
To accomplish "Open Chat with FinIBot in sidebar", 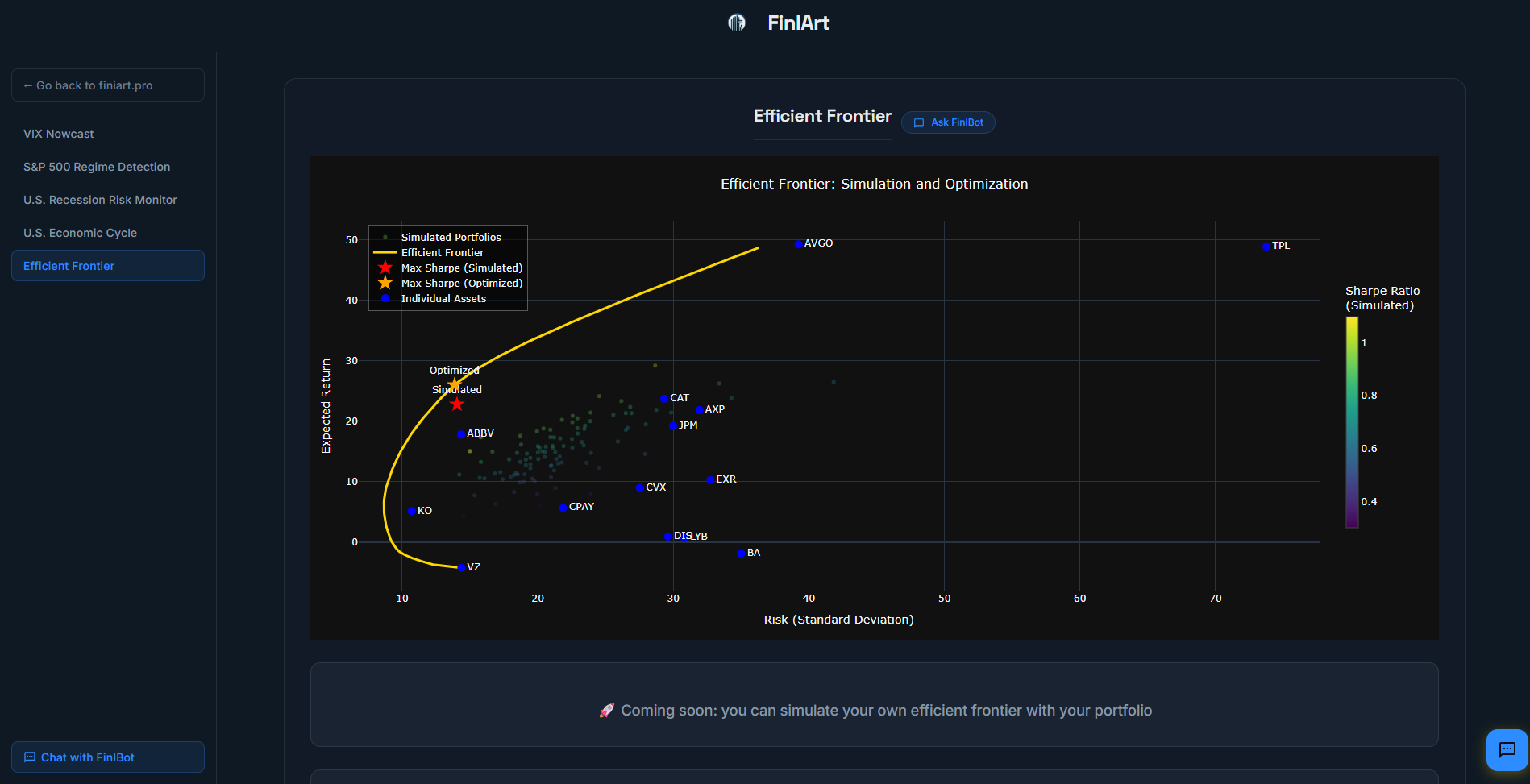I will (108, 757).
